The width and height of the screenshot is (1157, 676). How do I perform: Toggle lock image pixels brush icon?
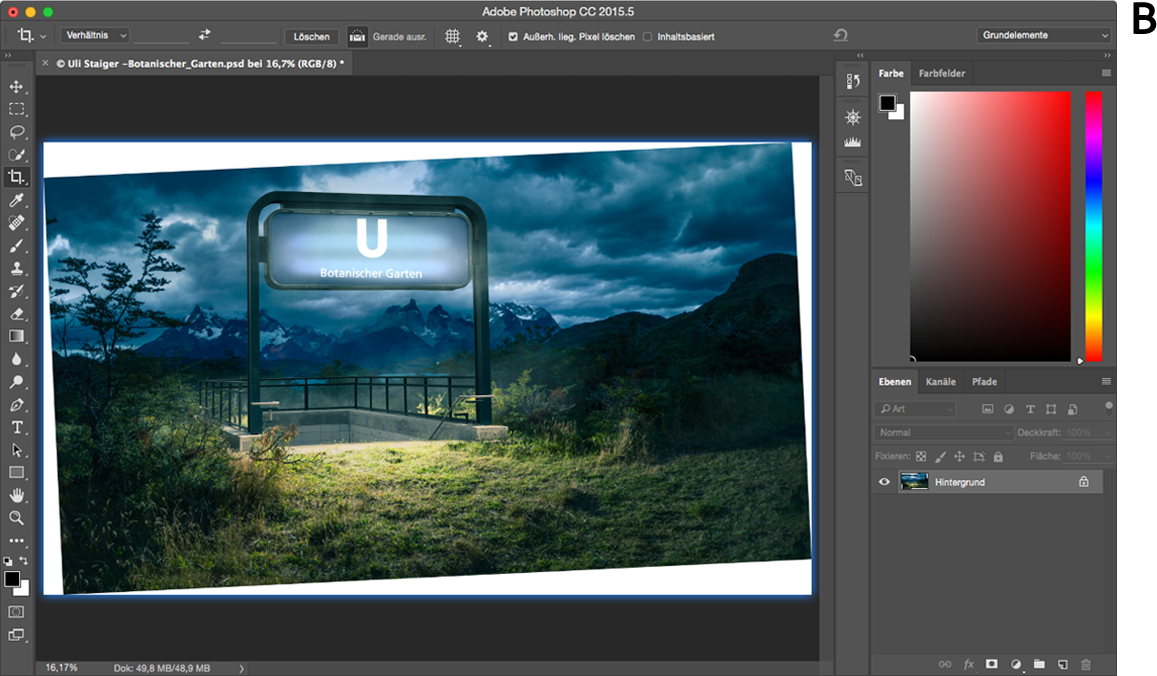click(940, 457)
